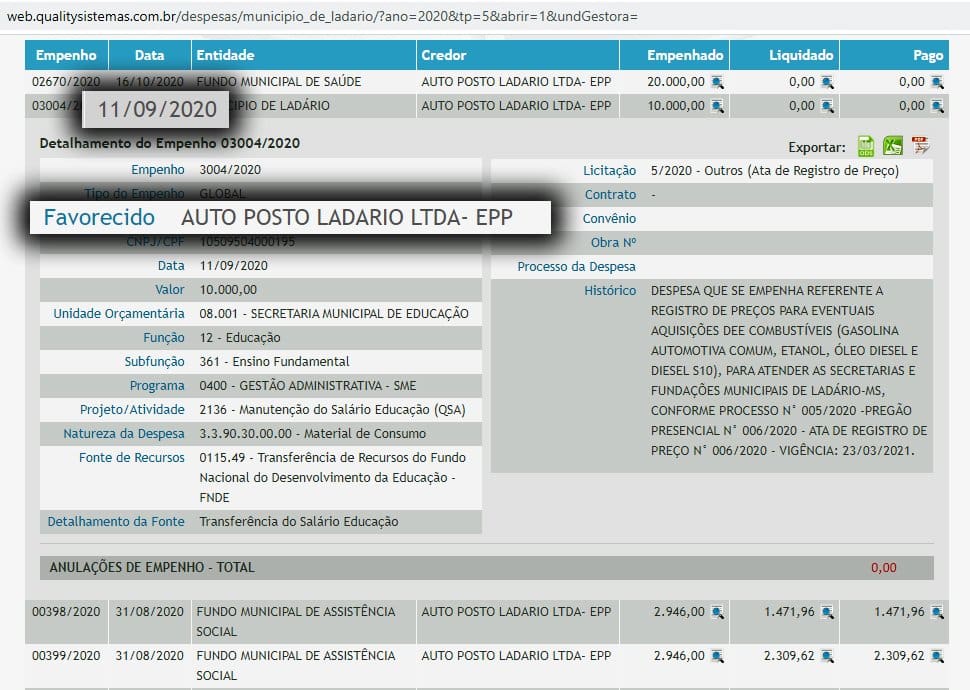Click magnifier next to Liquidado 0,00 on row 02670/2020
Screen dimensions: 970x690
coord(826,81)
